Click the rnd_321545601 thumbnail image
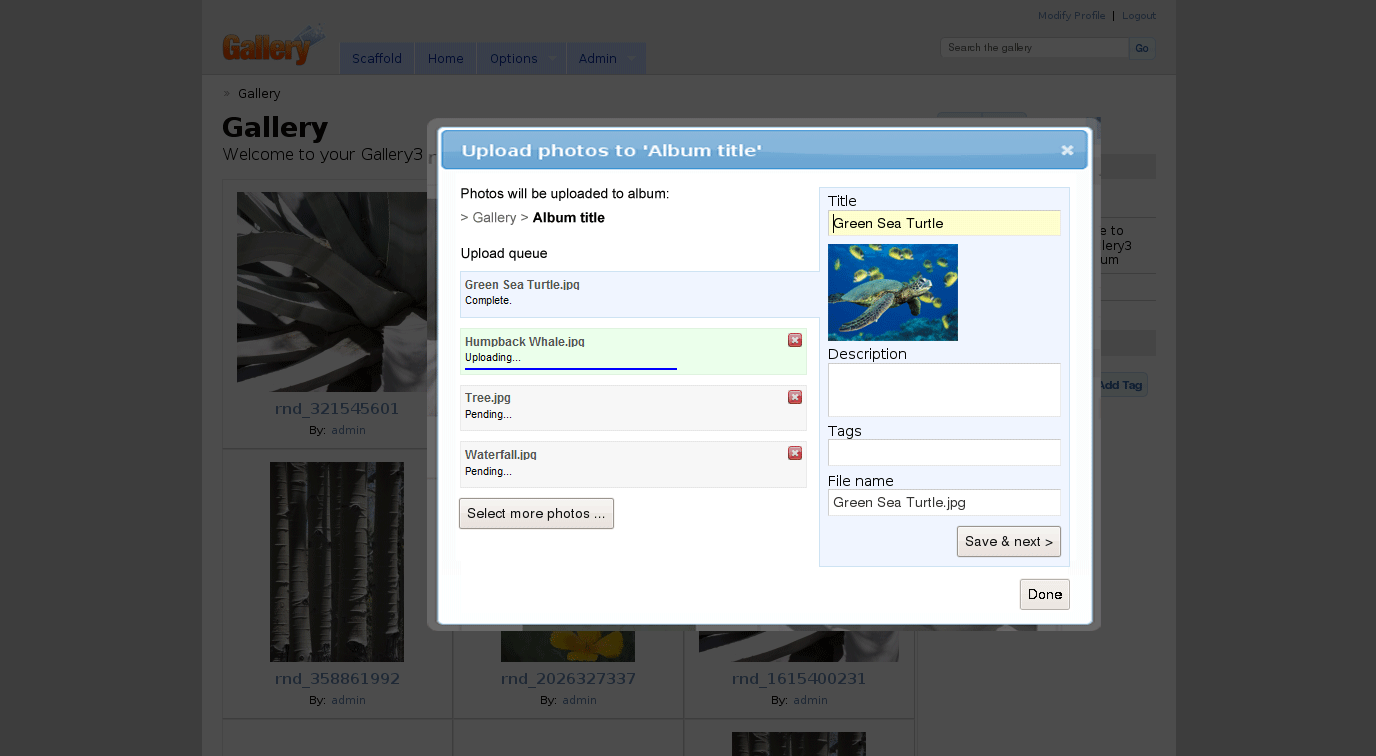 pyautogui.click(x=332, y=291)
